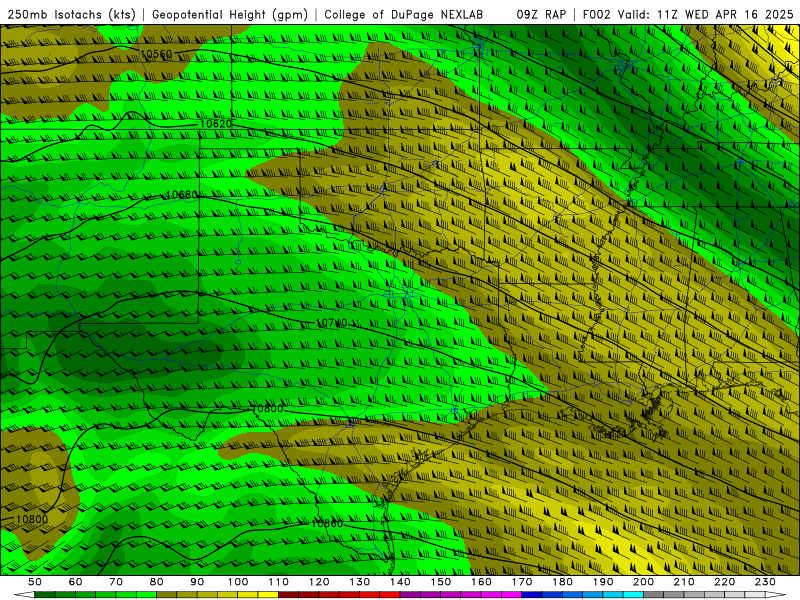
Task: Click the 210 label on the color scale
Action: (684, 582)
